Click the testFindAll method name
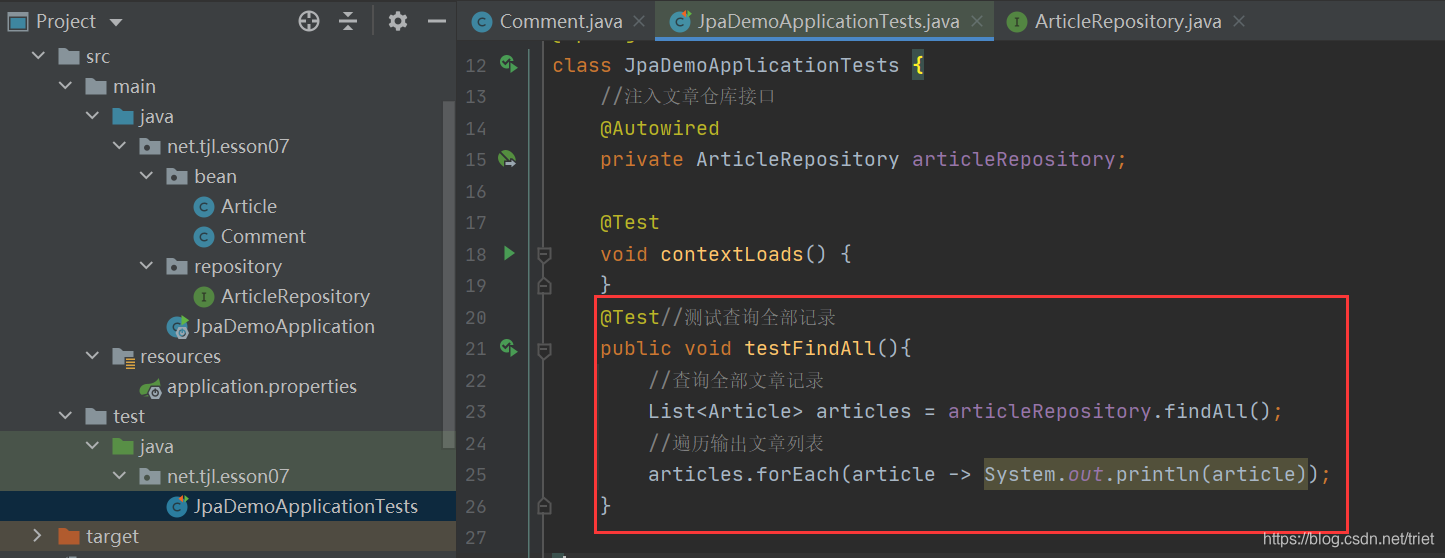Viewport: 1445px width, 558px height. [x=810, y=348]
